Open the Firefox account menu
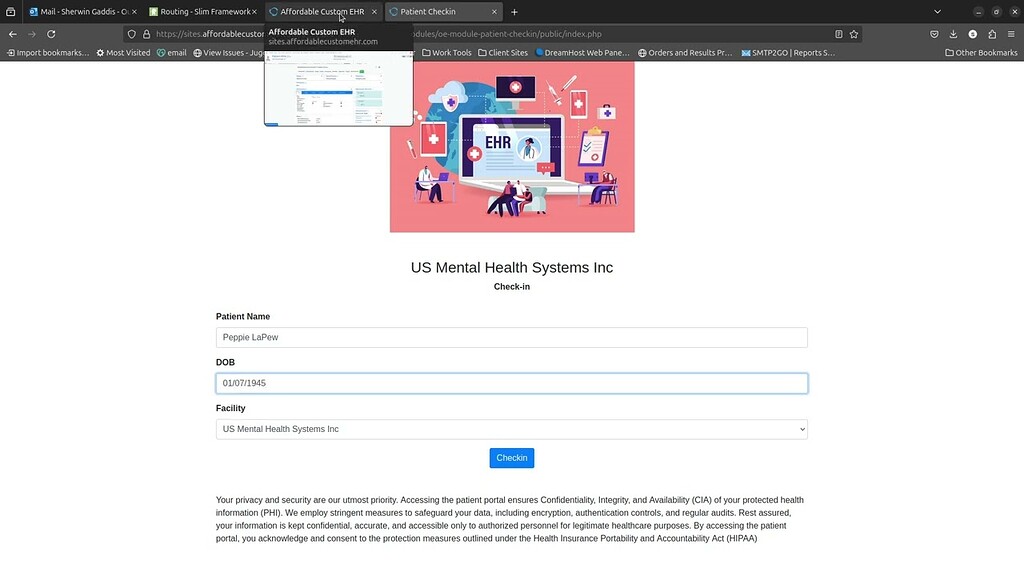The width and height of the screenshot is (1024, 576). point(972,33)
